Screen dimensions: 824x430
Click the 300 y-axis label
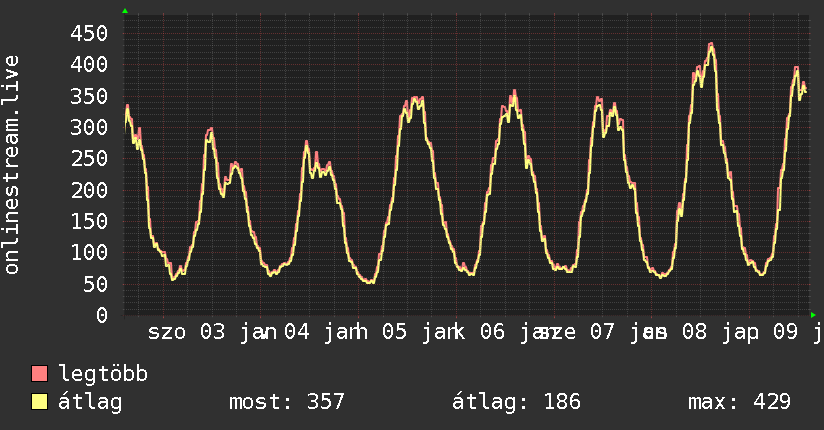[x=89, y=127]
